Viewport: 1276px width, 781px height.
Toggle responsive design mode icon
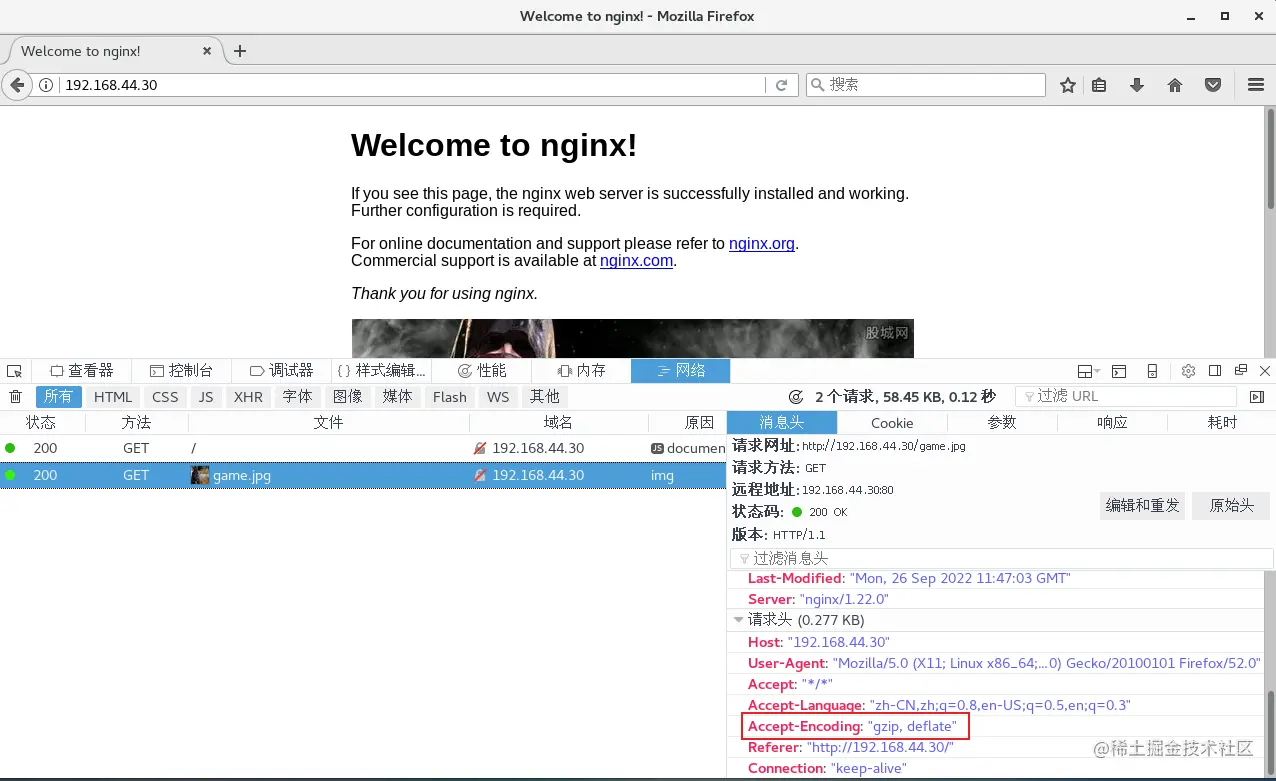[1152, 371]
